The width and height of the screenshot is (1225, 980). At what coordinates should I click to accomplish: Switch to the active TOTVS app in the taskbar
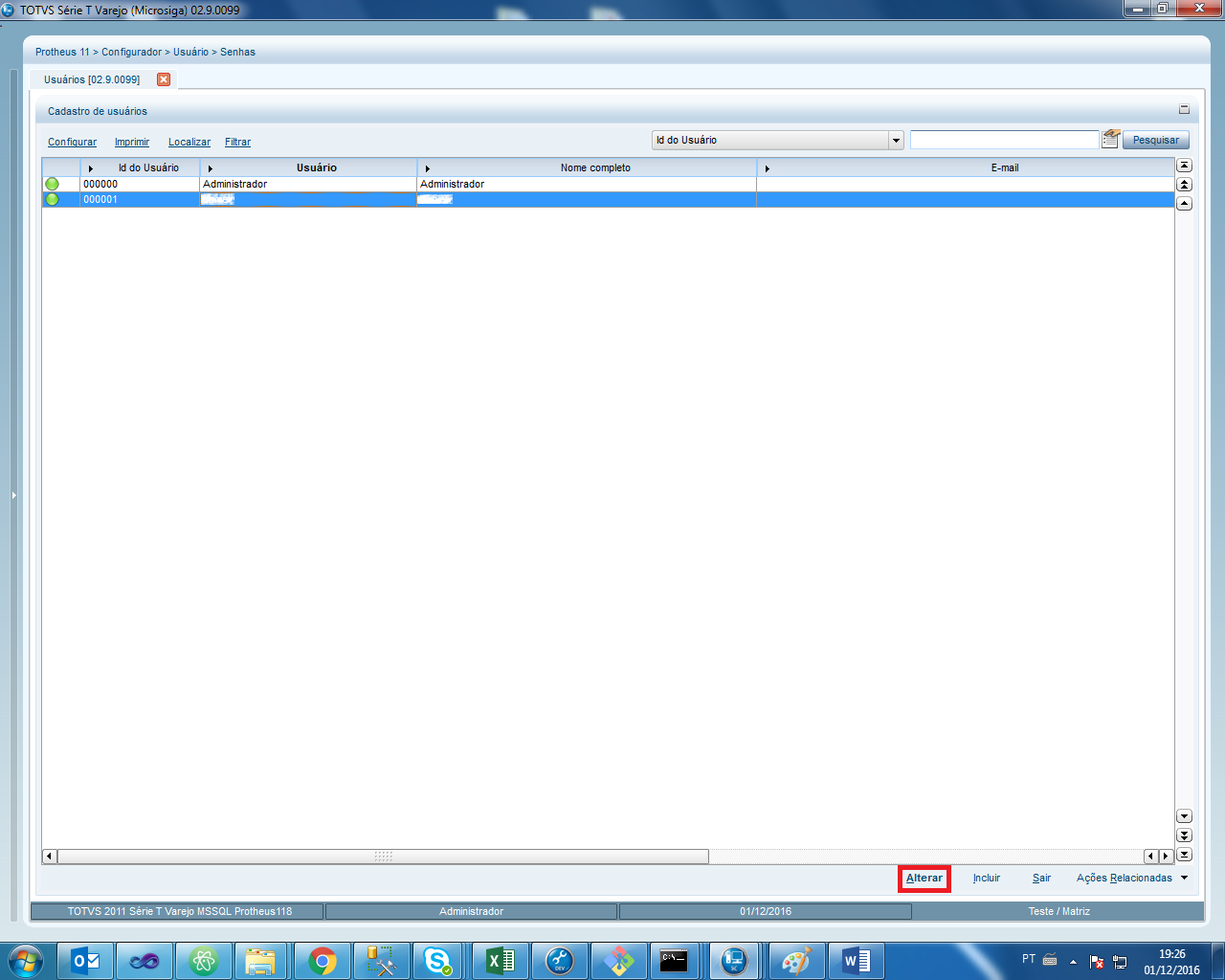point(734,961)
